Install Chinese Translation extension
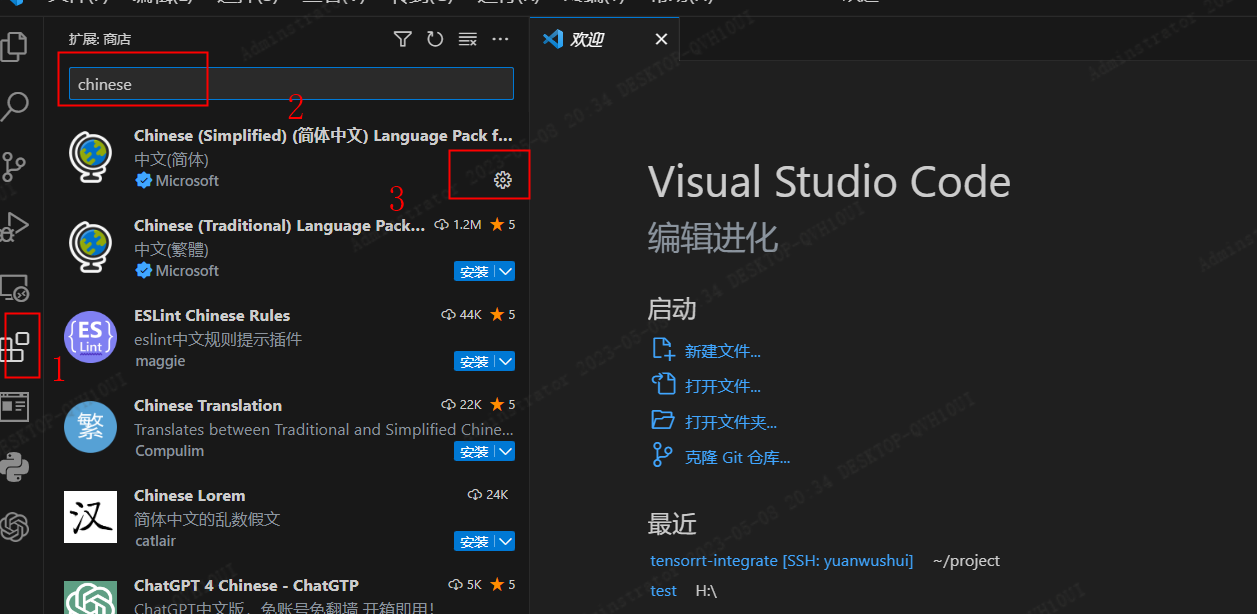 click(x=474, y=452)
